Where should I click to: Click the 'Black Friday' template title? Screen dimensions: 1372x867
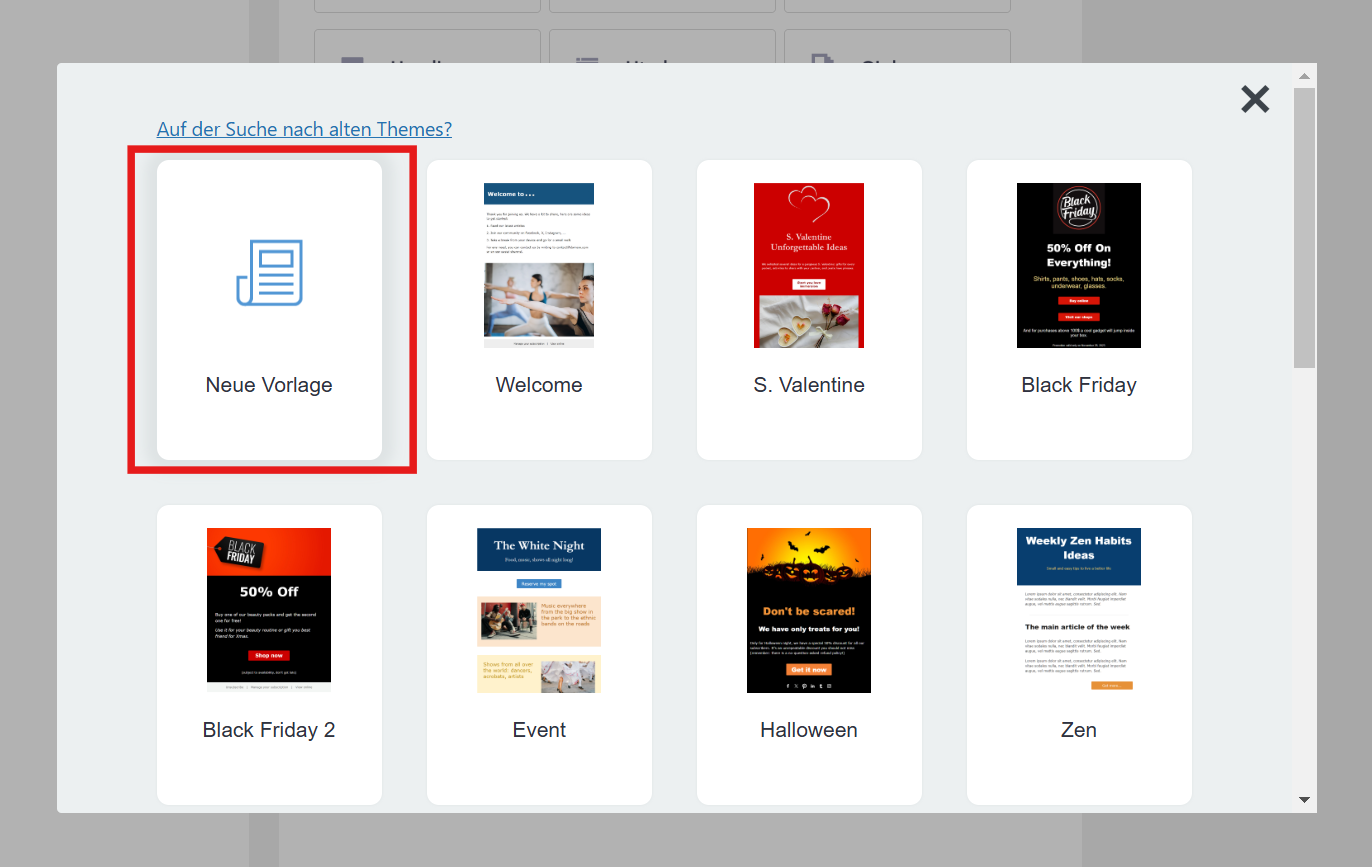click(x=1079, y=385)
